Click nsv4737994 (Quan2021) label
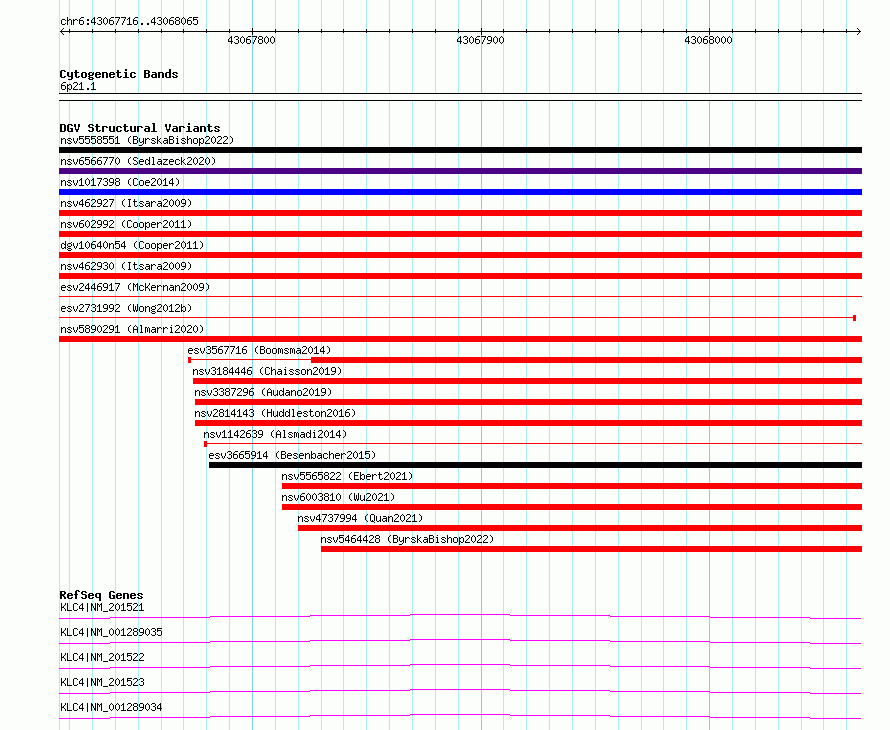The width and height of the screenshot is (890, 730). coord(360,518)
